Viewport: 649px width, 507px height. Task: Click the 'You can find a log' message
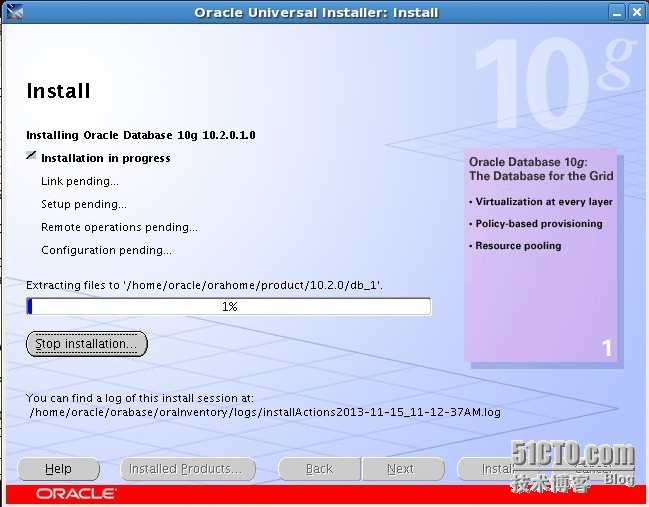coord(140,398)
